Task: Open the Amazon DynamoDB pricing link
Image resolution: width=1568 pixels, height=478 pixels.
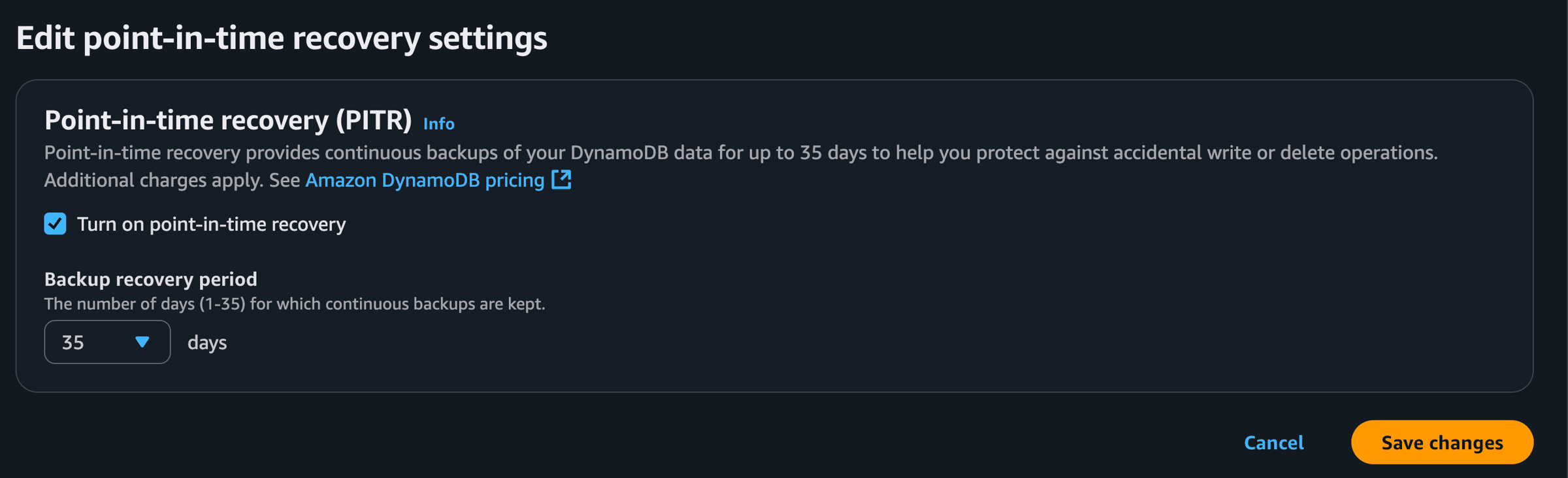Action: tap(425, 180)
